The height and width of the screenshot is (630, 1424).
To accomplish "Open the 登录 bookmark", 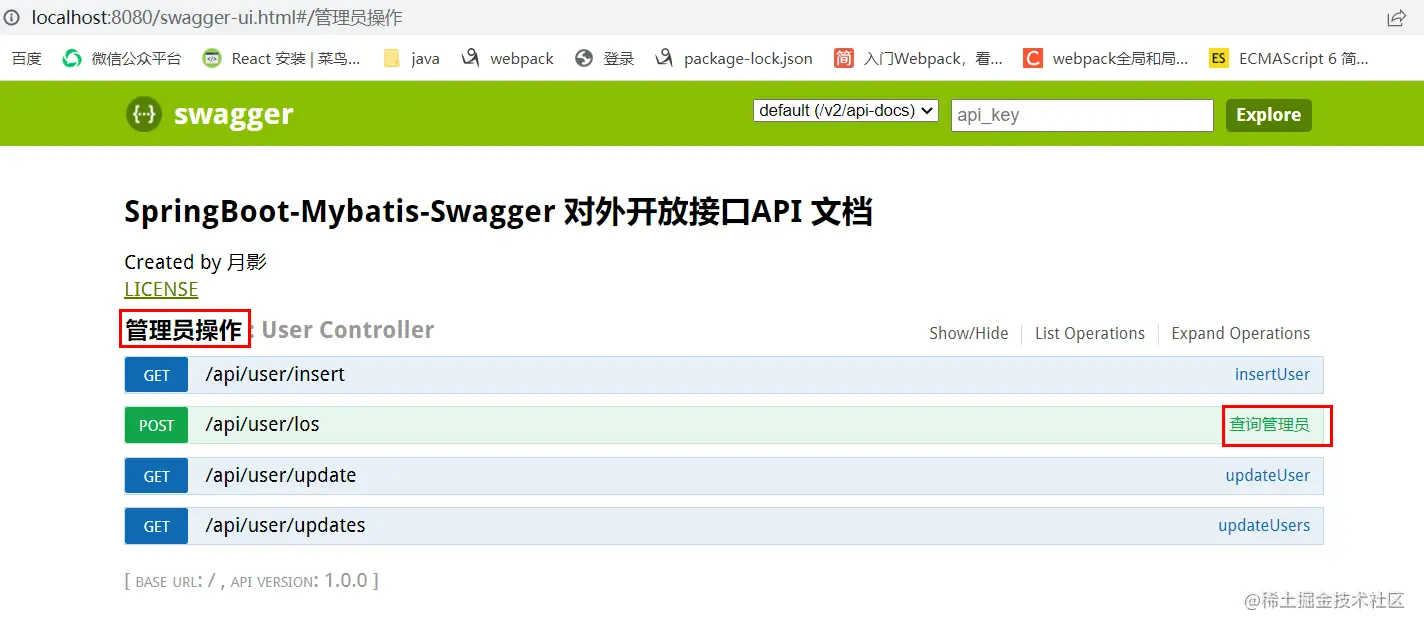I will [x=605, y=58].
